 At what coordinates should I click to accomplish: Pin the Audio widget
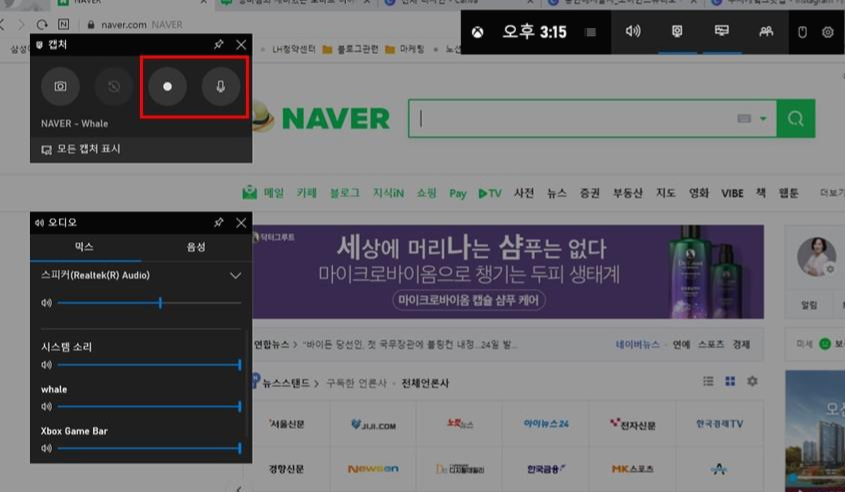click(218, 222)
